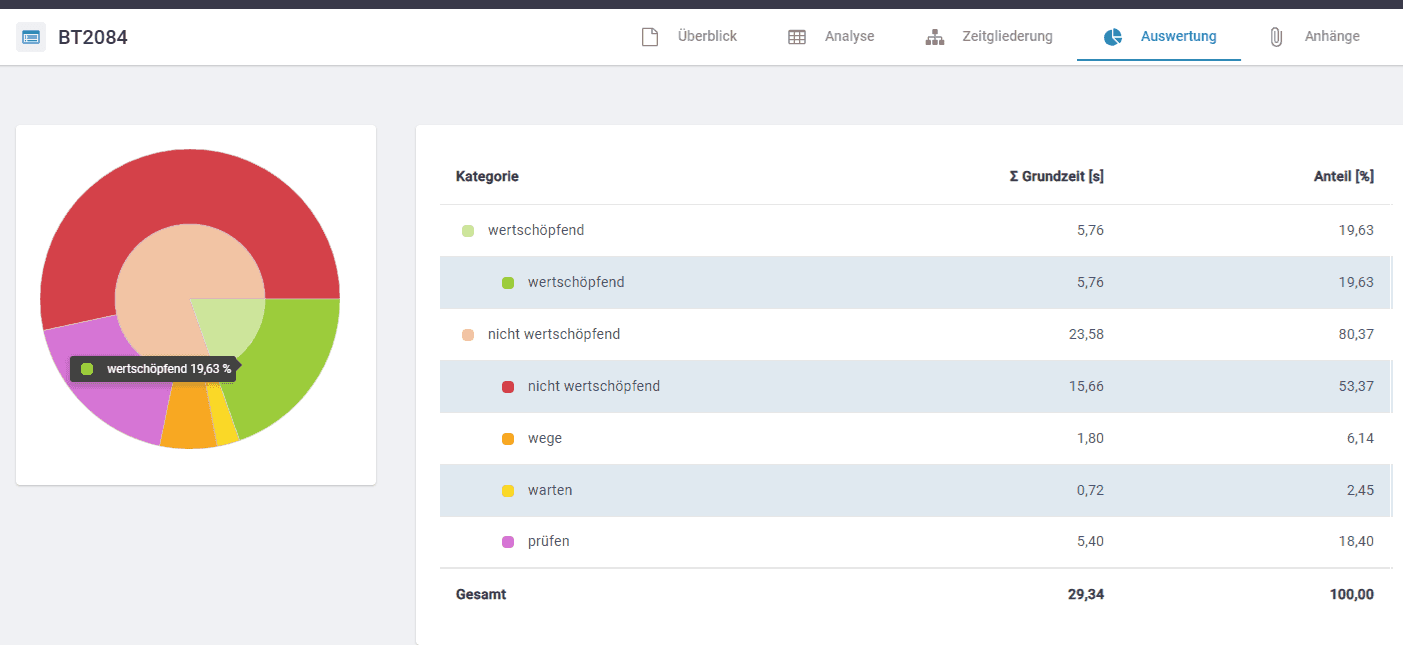
Task: Click the Auswertung pie chart icon
Action: pos(1113,37)
